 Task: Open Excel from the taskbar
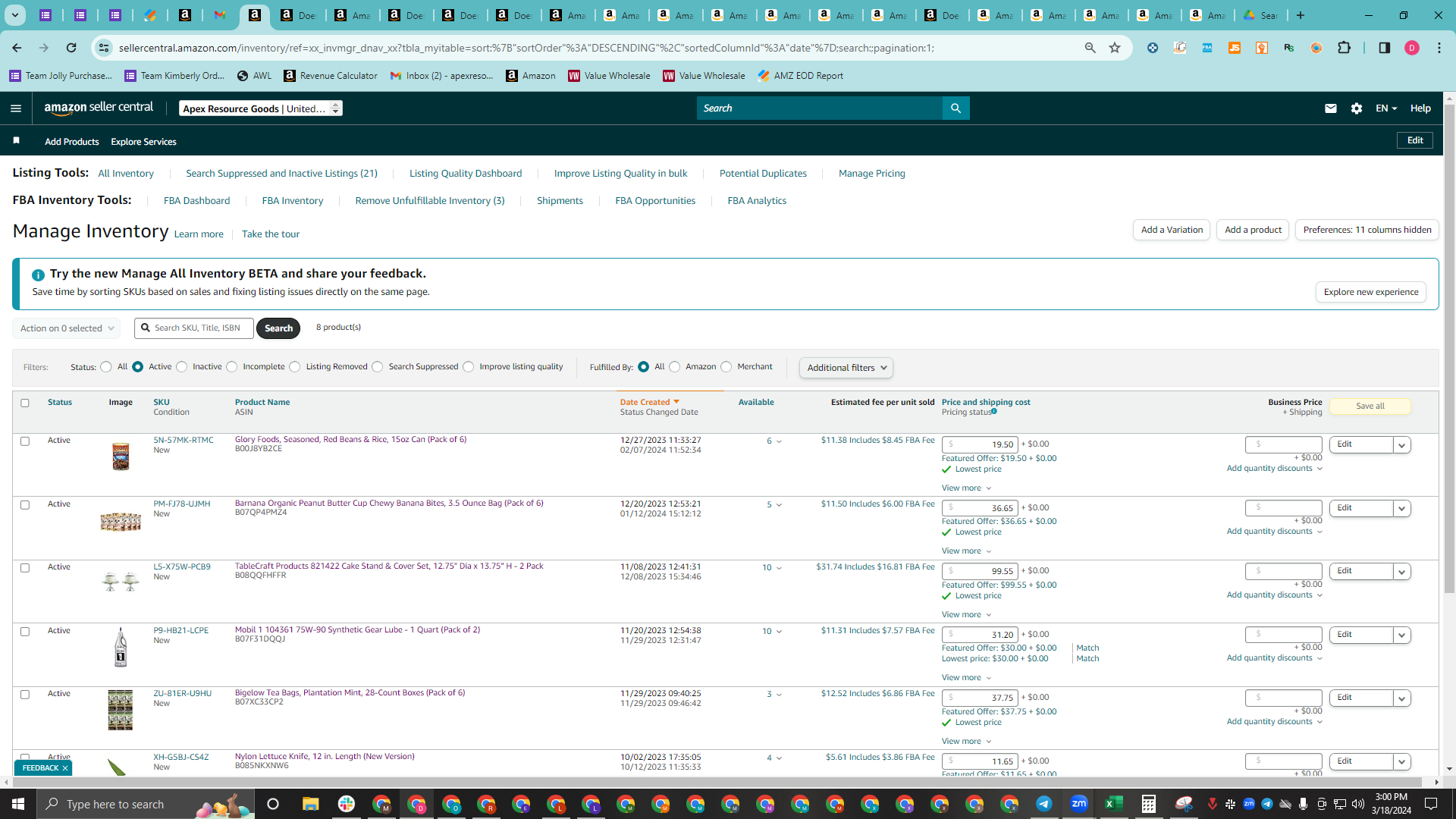1114,804
